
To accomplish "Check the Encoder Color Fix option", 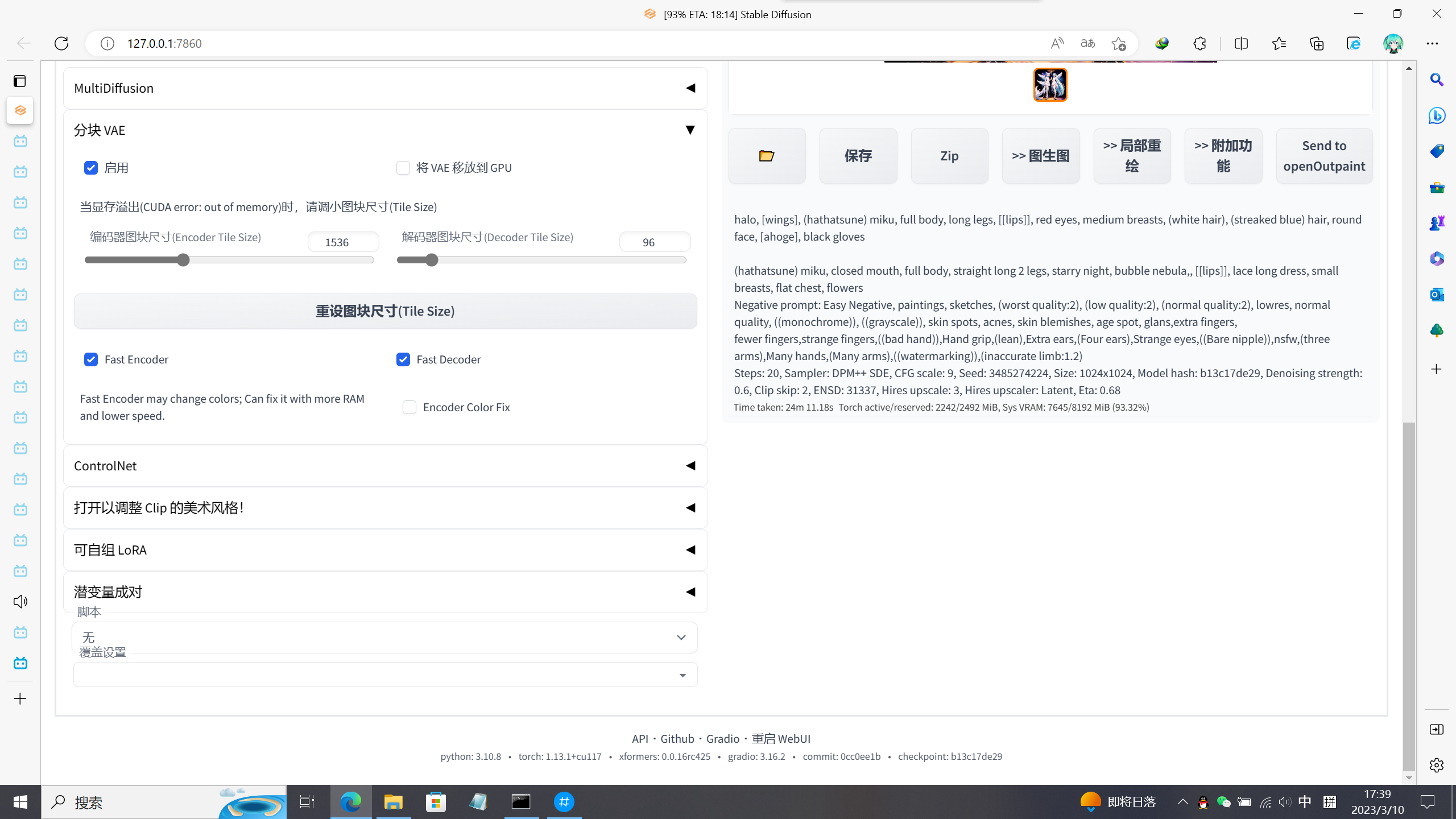I will (x=409, y=407).
